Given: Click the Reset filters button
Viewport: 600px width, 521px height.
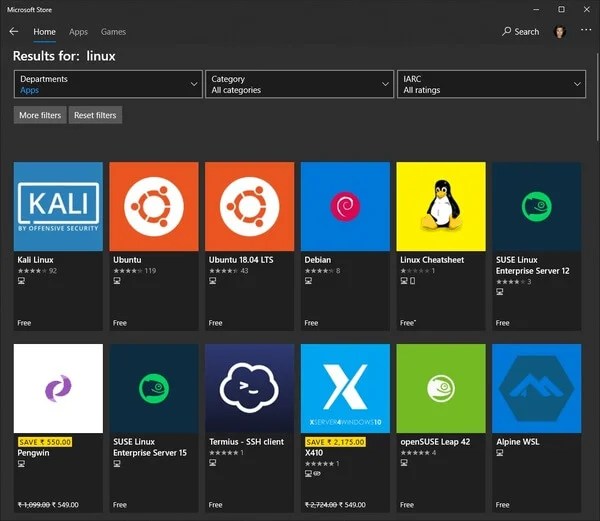Looking at the screenshot, I should (x=95, y=115).
